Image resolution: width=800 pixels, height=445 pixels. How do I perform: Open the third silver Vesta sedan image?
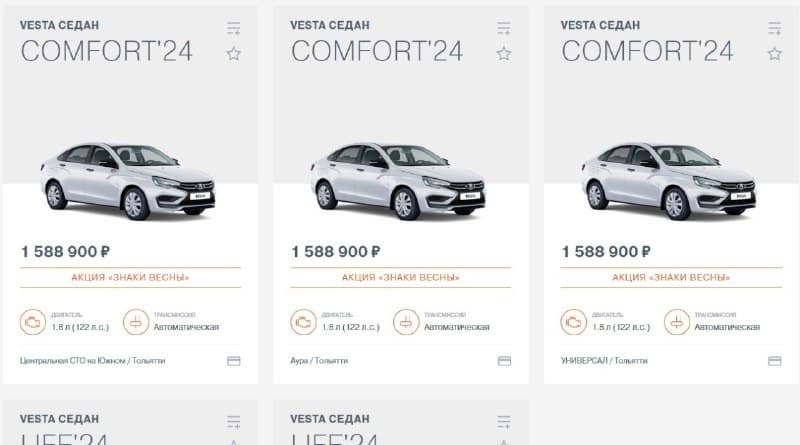point(668,181)
